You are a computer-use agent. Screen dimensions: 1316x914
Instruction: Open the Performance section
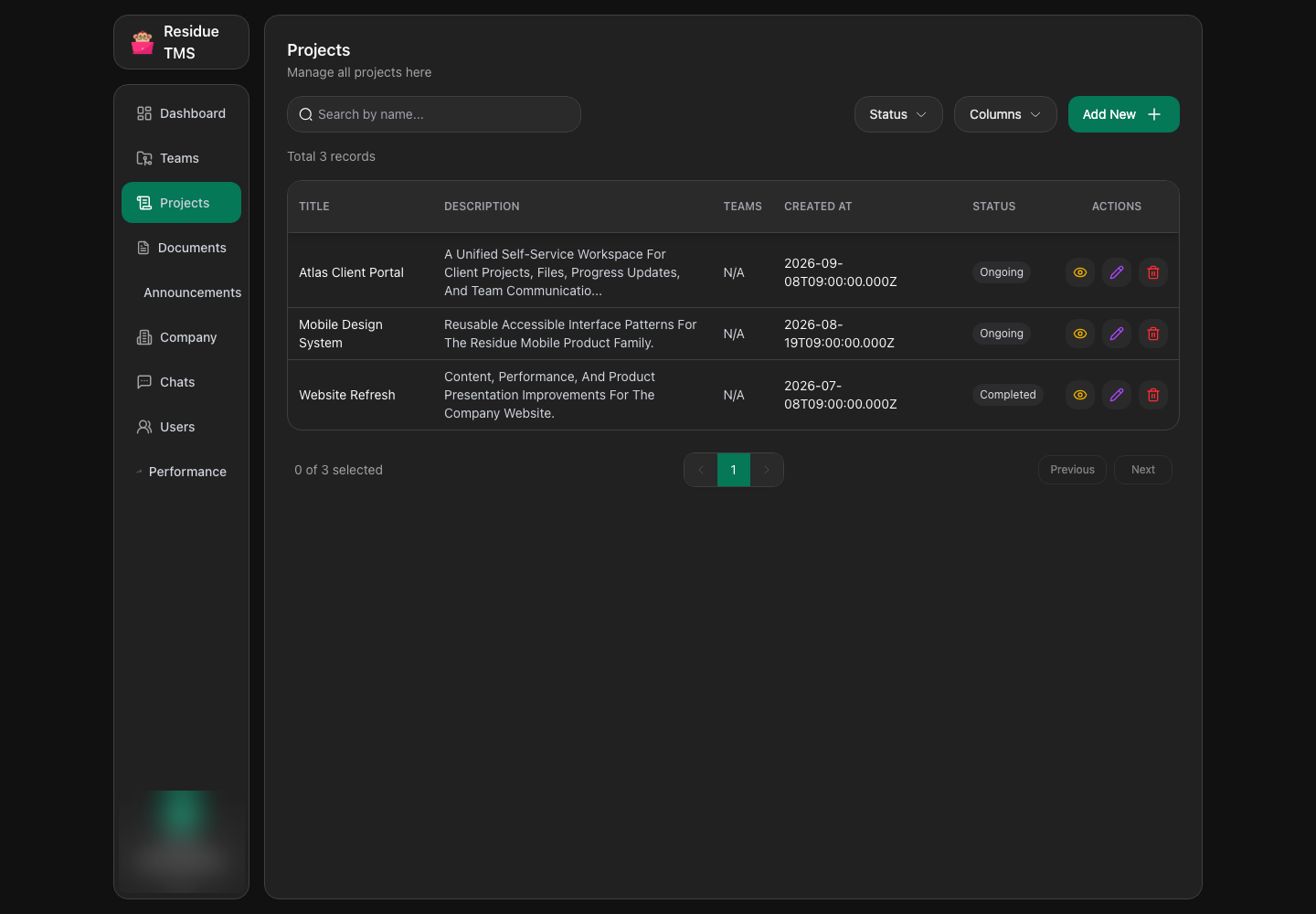(x=181, y=472)
